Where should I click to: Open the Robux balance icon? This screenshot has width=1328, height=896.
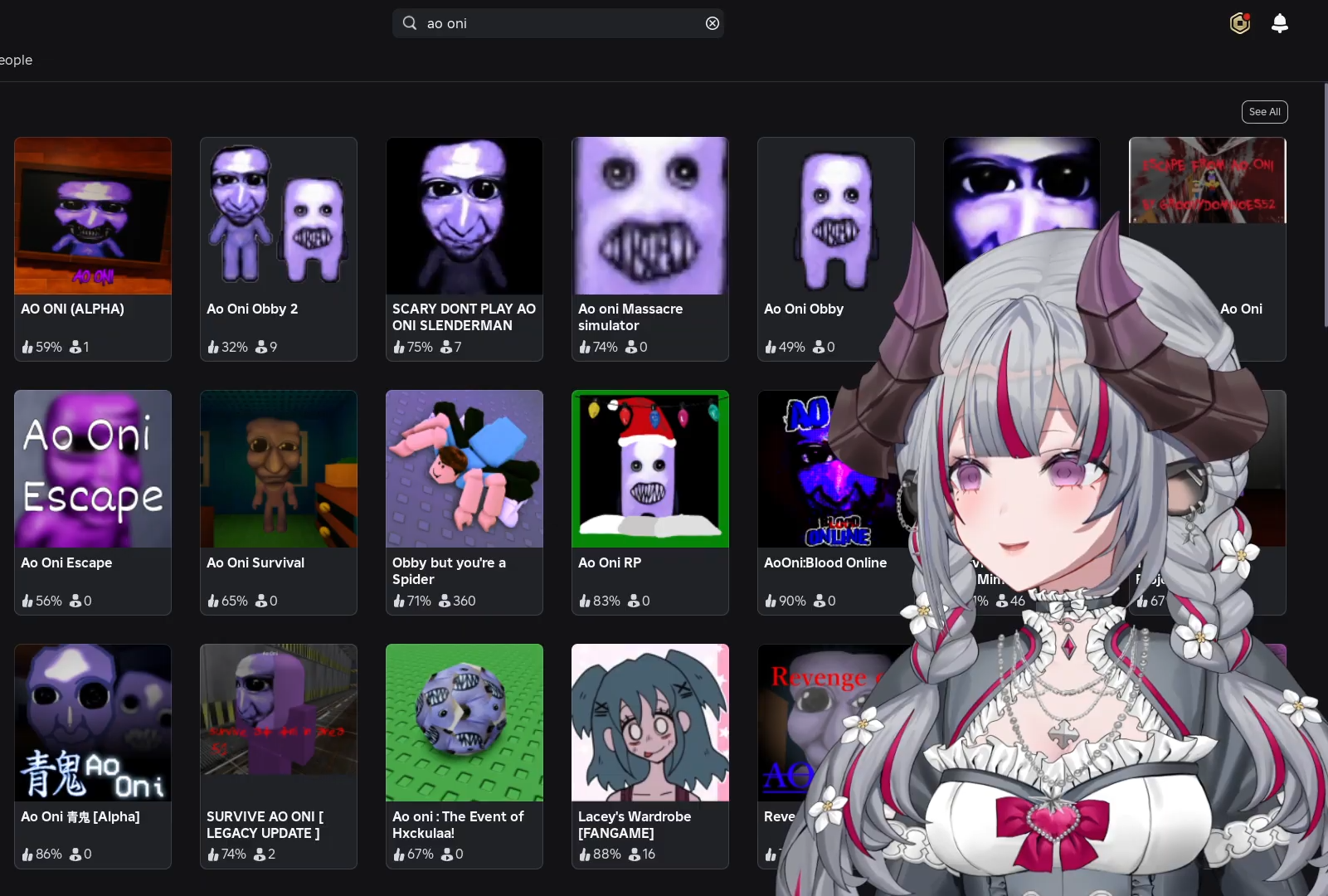(1240, 23)
